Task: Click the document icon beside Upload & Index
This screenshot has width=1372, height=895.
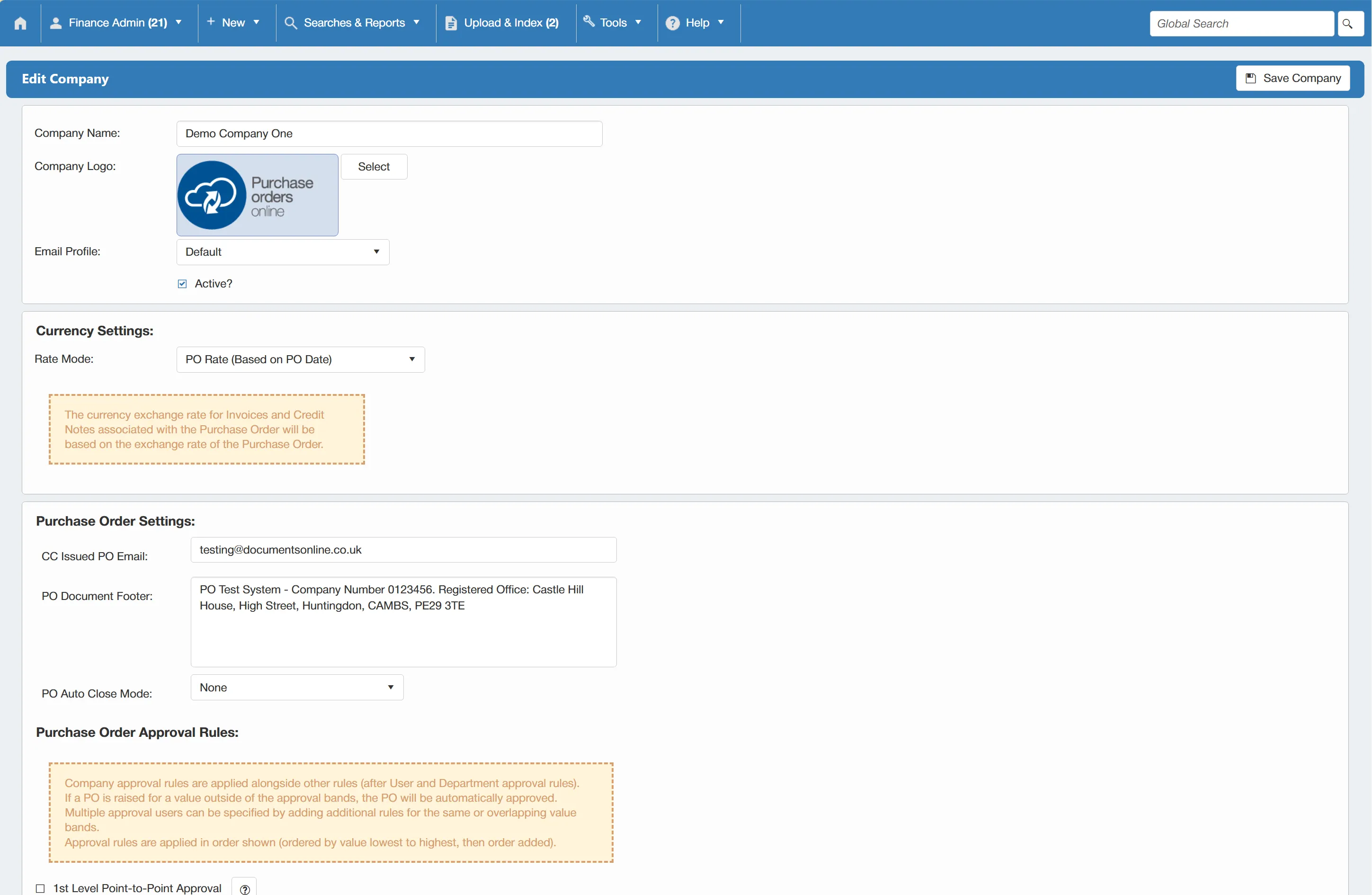Action: pos(451,23)
